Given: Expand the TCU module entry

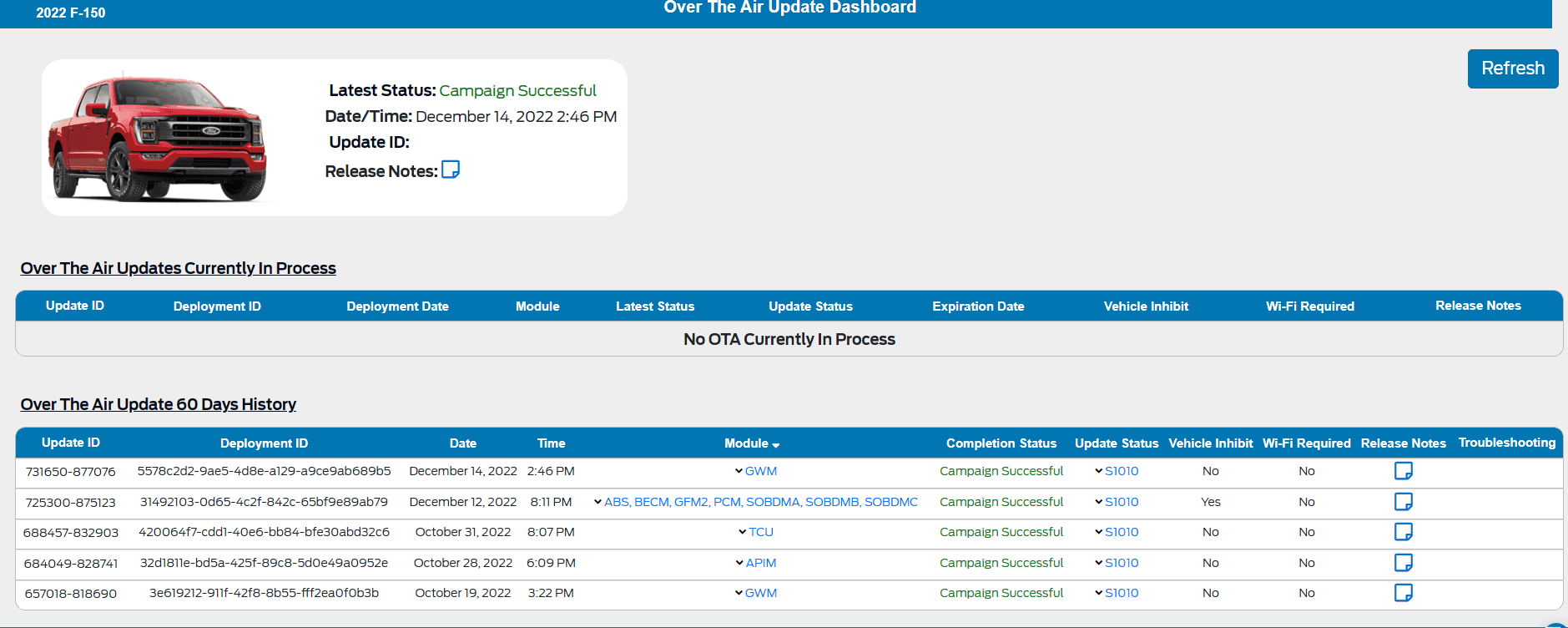Looking at the screenshot, I should point(755,532).
